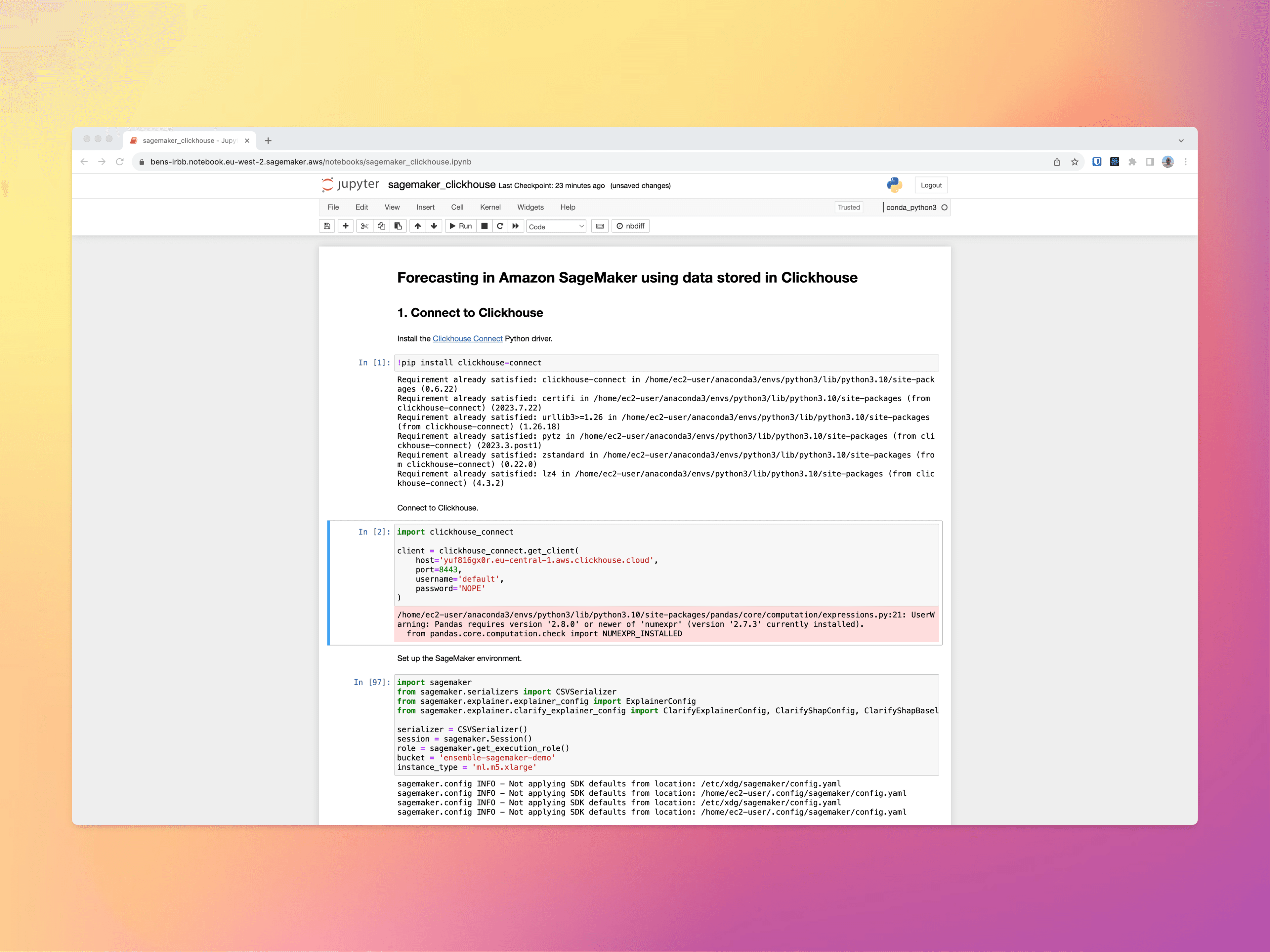Move the selected cell up

tap(418, 226)
